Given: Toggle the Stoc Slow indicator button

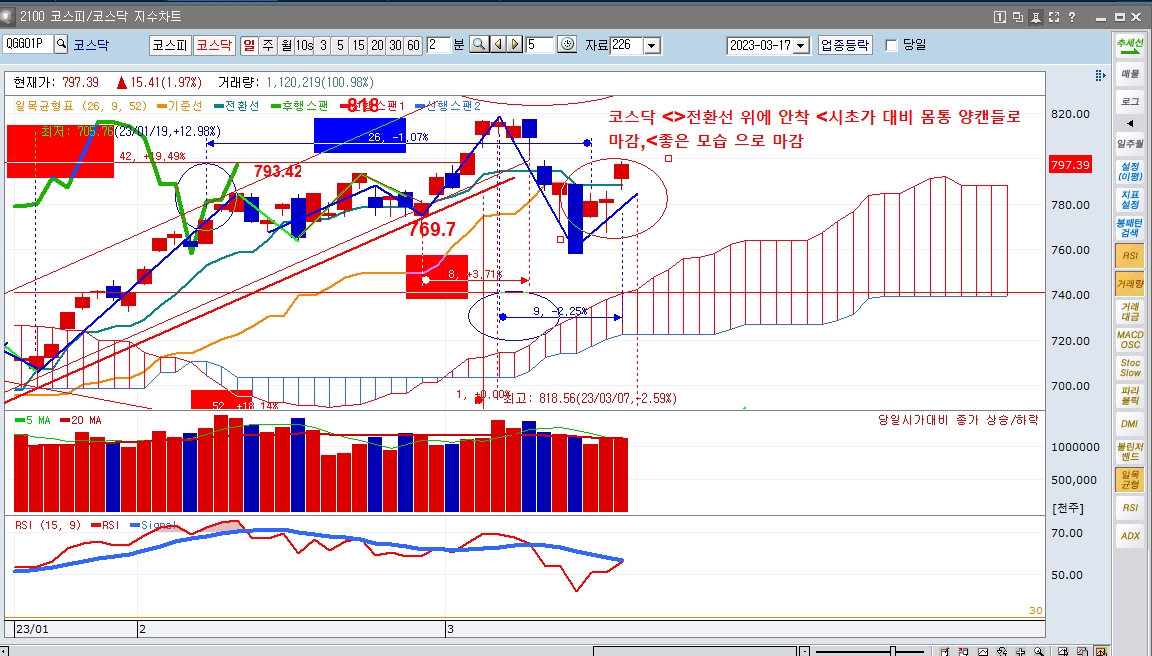Looking at the screenshot, I should pos(1130,367).
